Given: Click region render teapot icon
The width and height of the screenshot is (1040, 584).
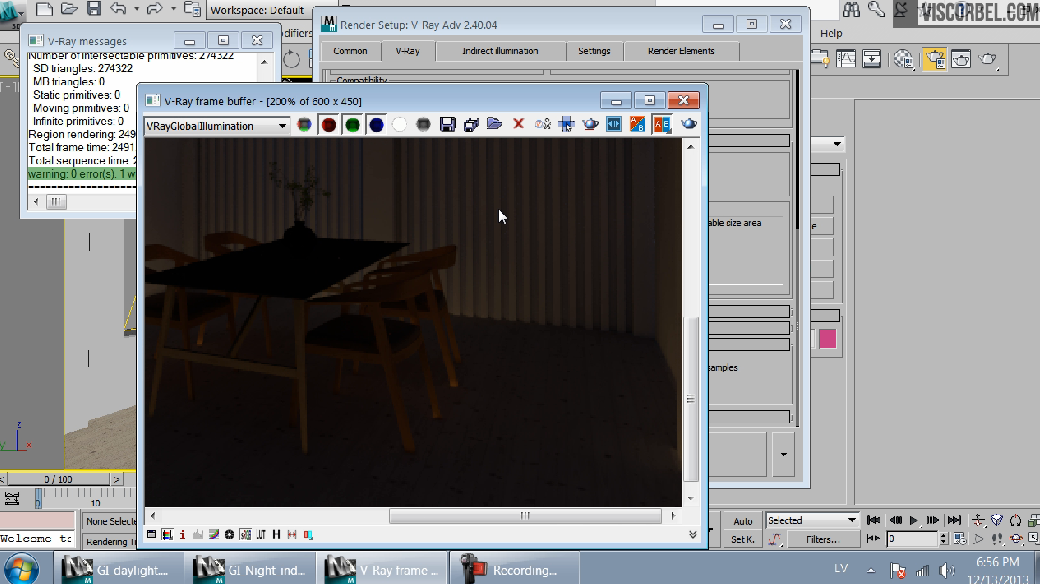Looking at the screenshot, I should [590, 124].
